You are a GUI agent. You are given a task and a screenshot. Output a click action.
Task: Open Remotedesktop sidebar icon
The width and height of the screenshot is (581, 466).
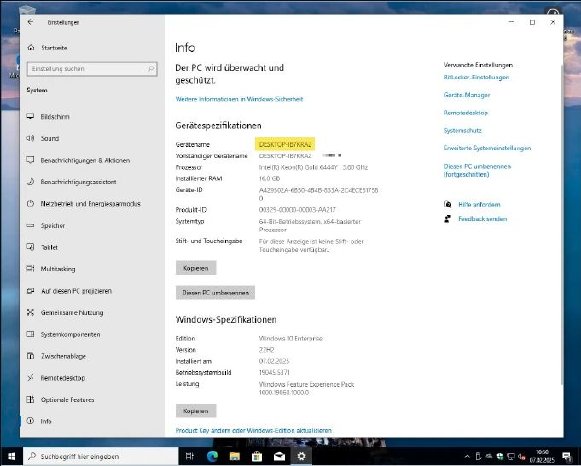point(30,377)
